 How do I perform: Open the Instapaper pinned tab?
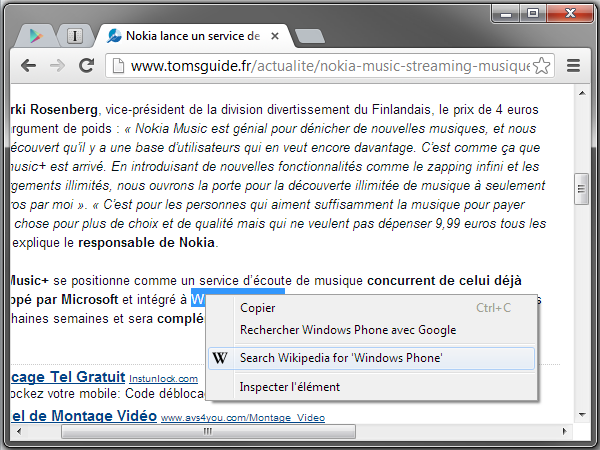(x=75, y=36)
